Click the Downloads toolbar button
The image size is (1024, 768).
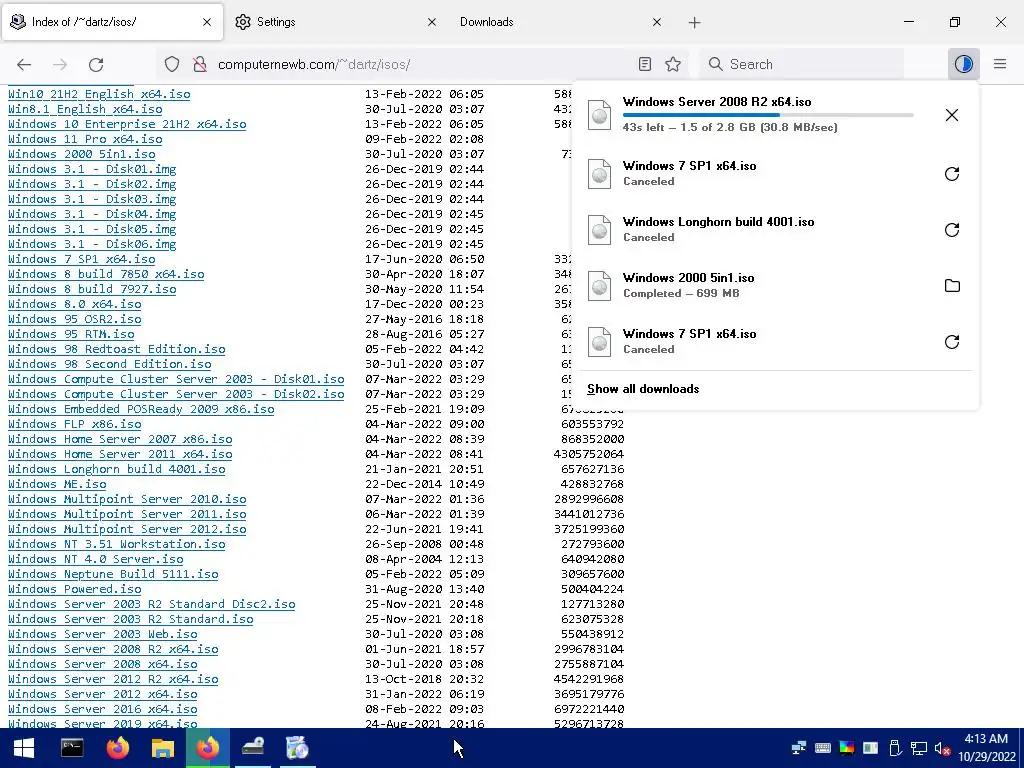pyautogui.click(x=963, y=64)
